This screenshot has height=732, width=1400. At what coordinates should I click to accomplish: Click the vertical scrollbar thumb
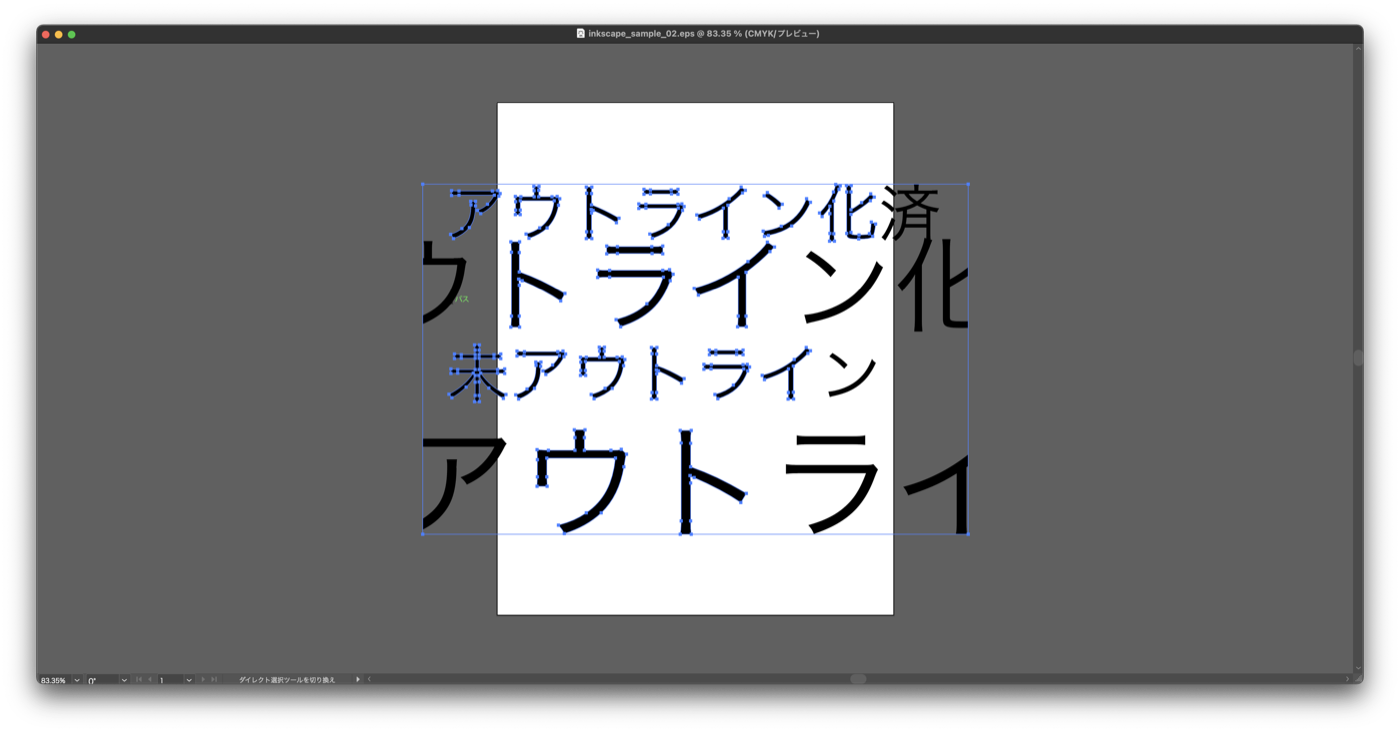[1358, 358]
